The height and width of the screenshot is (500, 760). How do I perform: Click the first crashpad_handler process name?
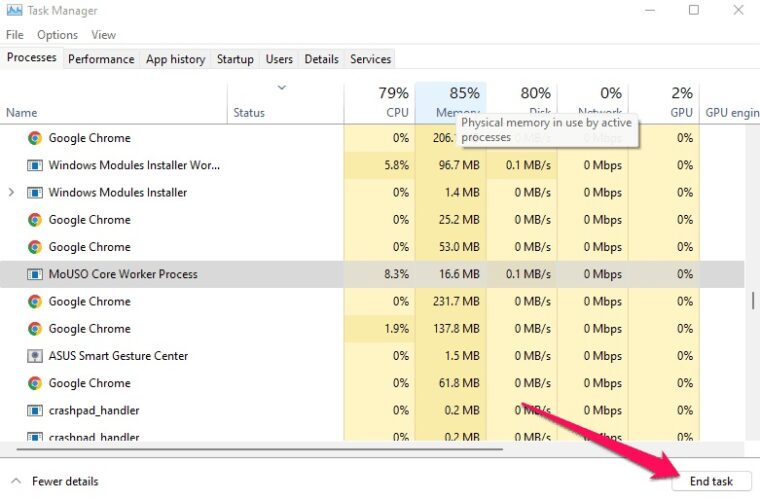tap(94, 411)
